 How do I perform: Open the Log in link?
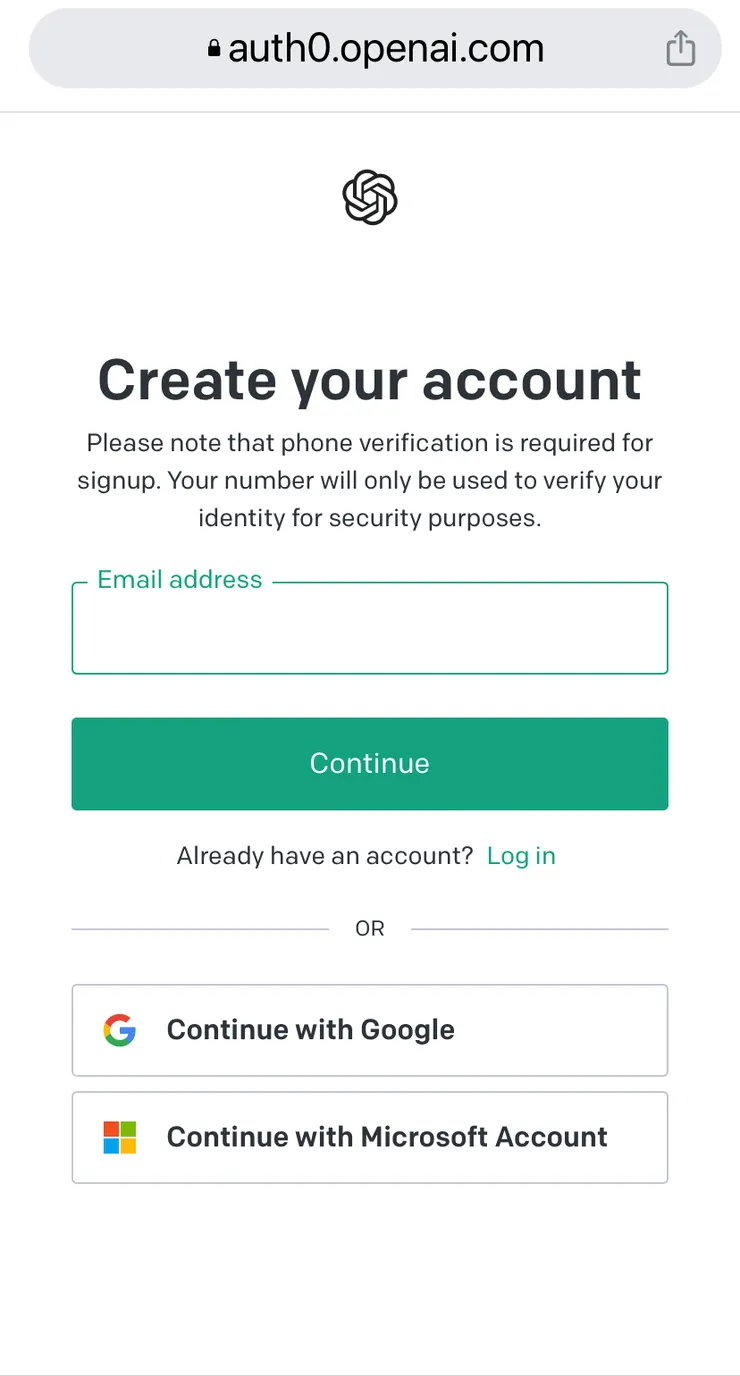(x=521, y=856)
